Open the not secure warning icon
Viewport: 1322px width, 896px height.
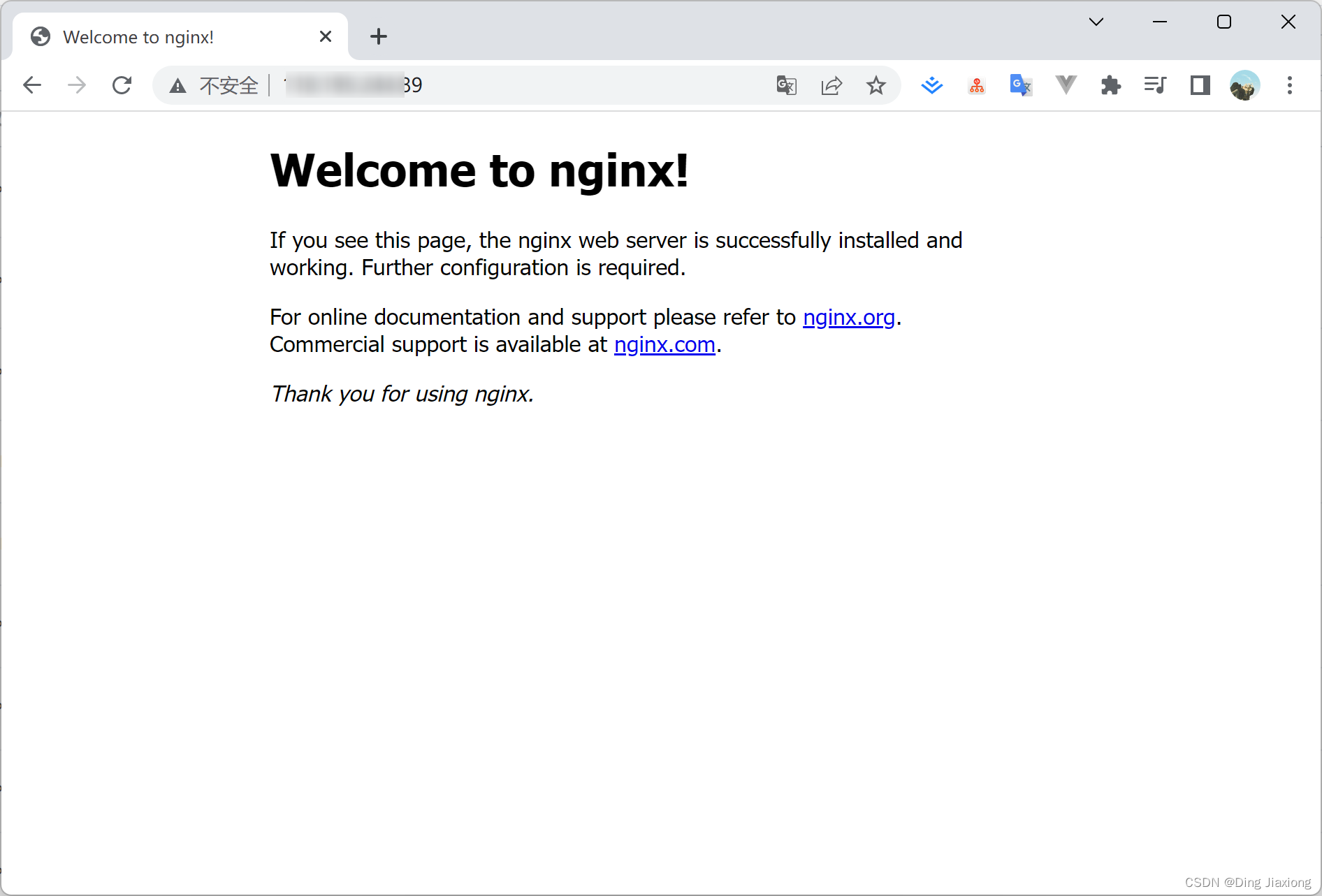(x=178, y=86)
